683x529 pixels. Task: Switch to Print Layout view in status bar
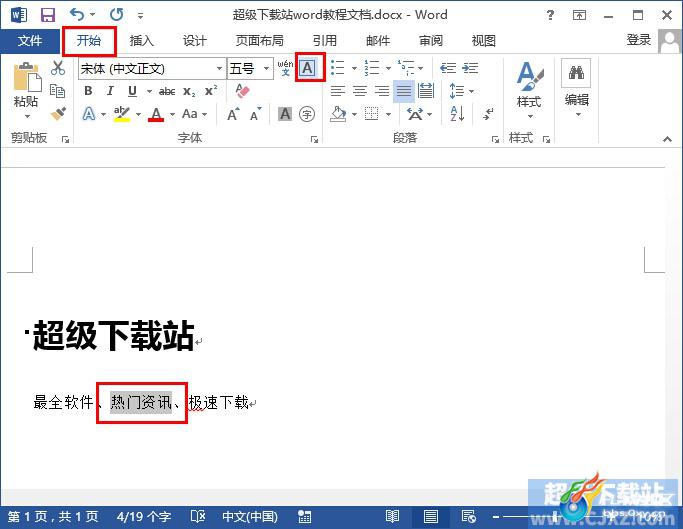430,517
